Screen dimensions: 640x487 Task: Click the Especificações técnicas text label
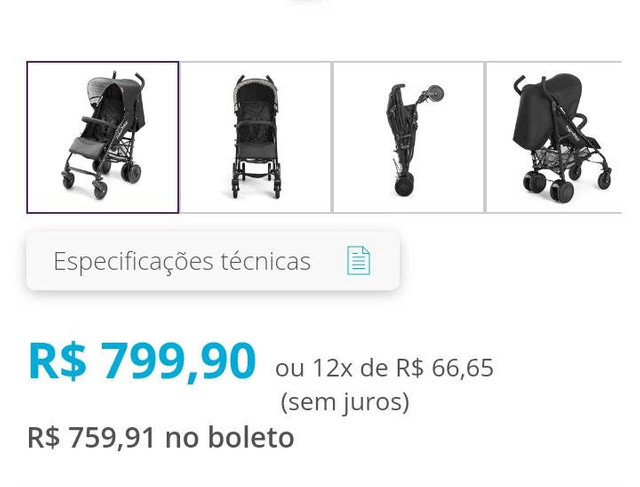pyautogui.click(x=182, y=261)
